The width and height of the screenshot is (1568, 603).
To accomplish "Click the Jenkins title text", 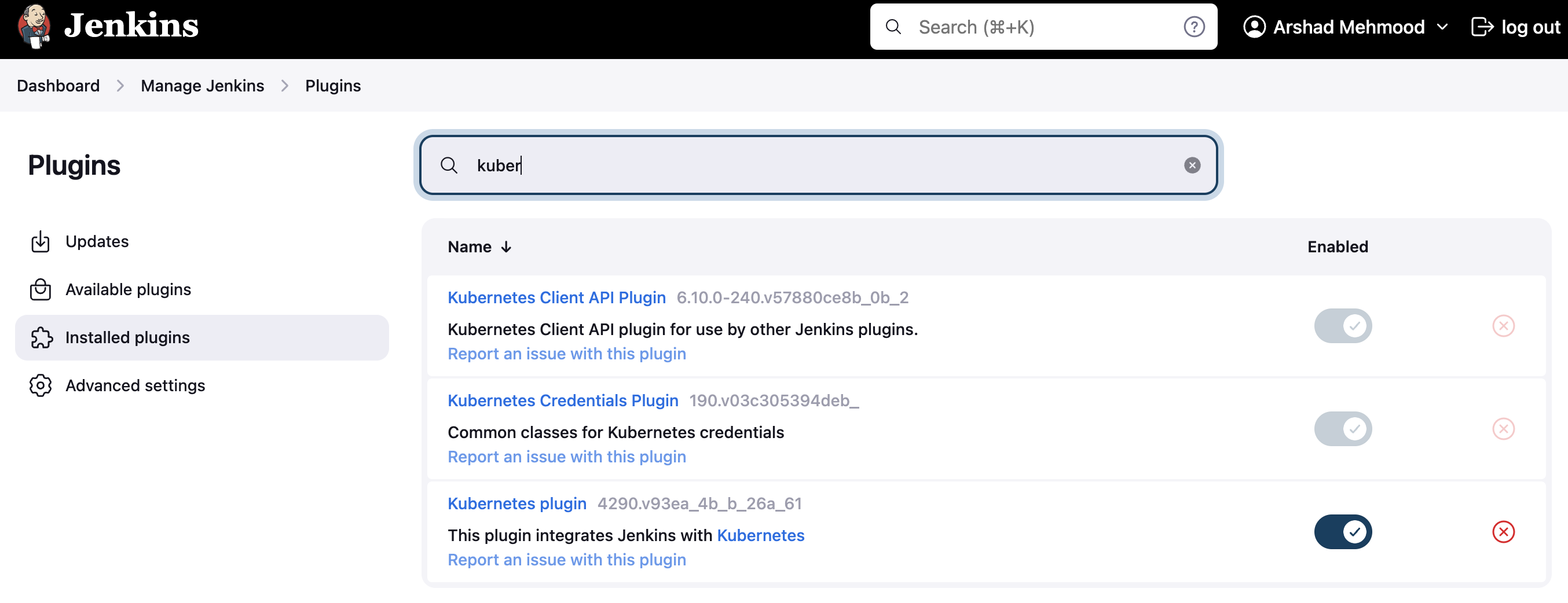I will [x=131, y=25].
